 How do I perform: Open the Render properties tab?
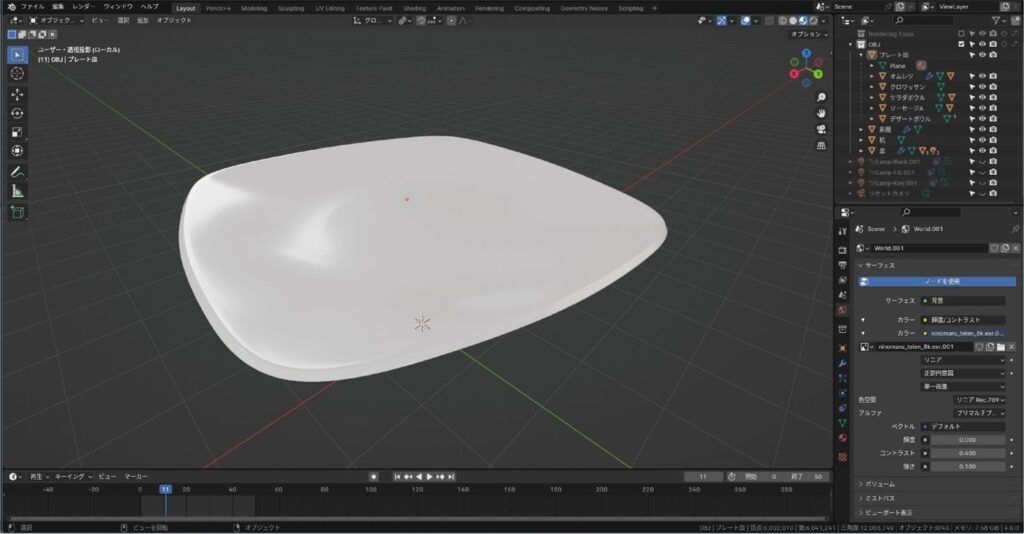(x=842, y=250)
